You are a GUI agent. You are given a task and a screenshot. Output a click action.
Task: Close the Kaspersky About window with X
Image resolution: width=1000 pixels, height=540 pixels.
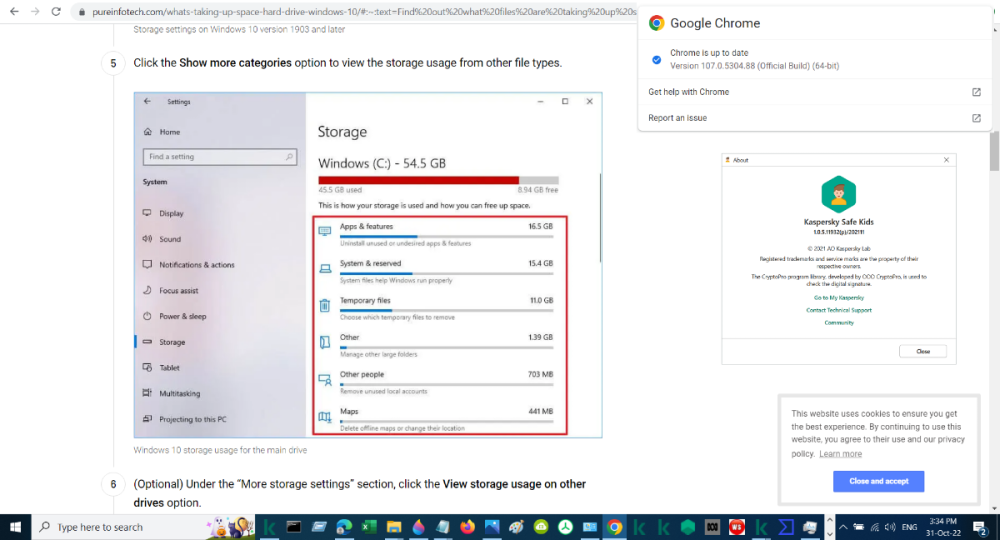point(946,160)
